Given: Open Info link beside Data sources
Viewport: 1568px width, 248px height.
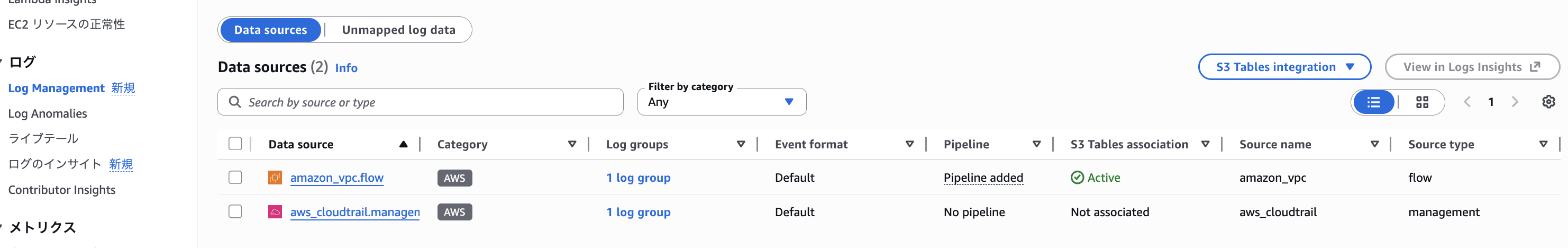Looking at the screenshot, I should pos(346,68).
